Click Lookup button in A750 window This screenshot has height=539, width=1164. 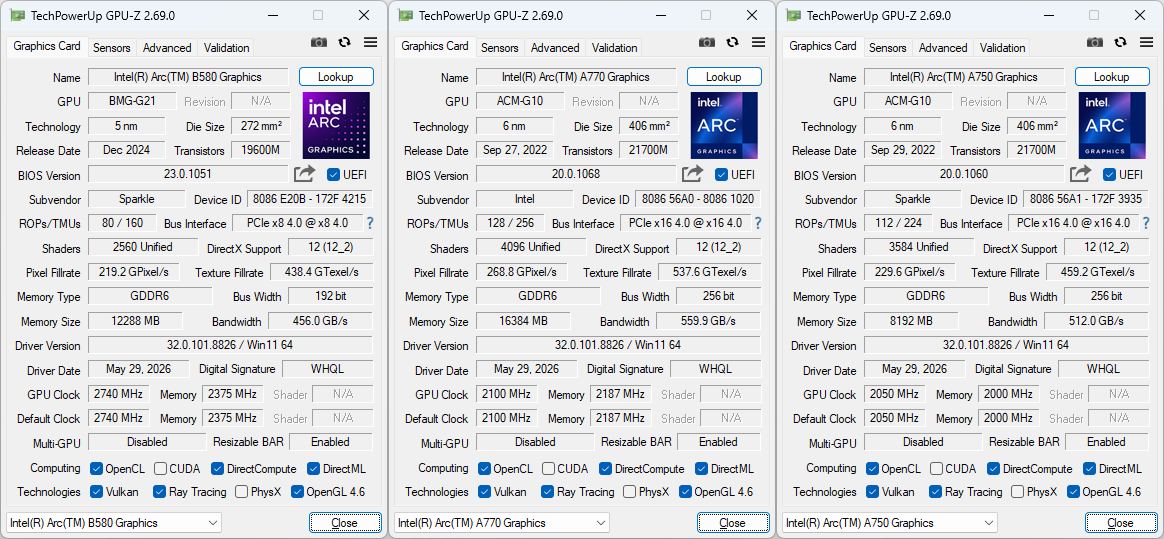click(x=1112, y=76)
